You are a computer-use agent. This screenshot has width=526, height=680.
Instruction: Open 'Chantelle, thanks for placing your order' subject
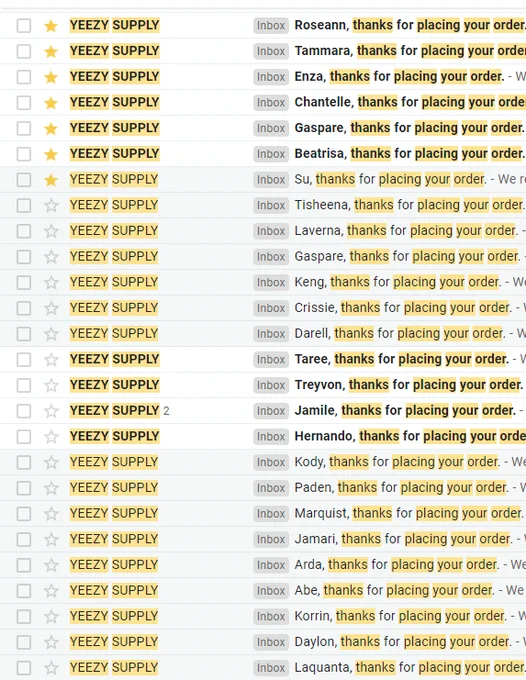[410, 102]
